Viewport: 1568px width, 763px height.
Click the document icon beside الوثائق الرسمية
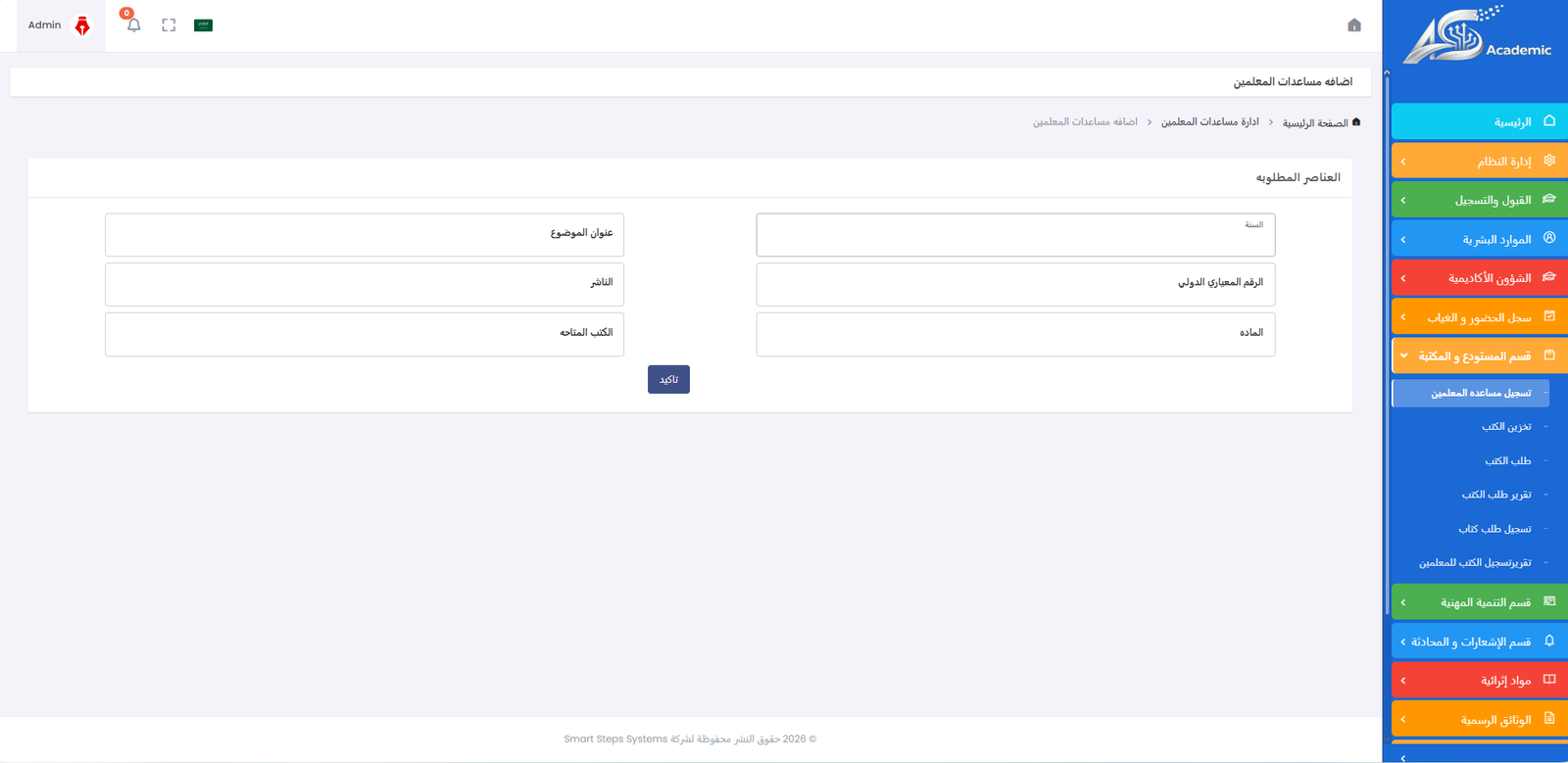(x=1549, y=719)
